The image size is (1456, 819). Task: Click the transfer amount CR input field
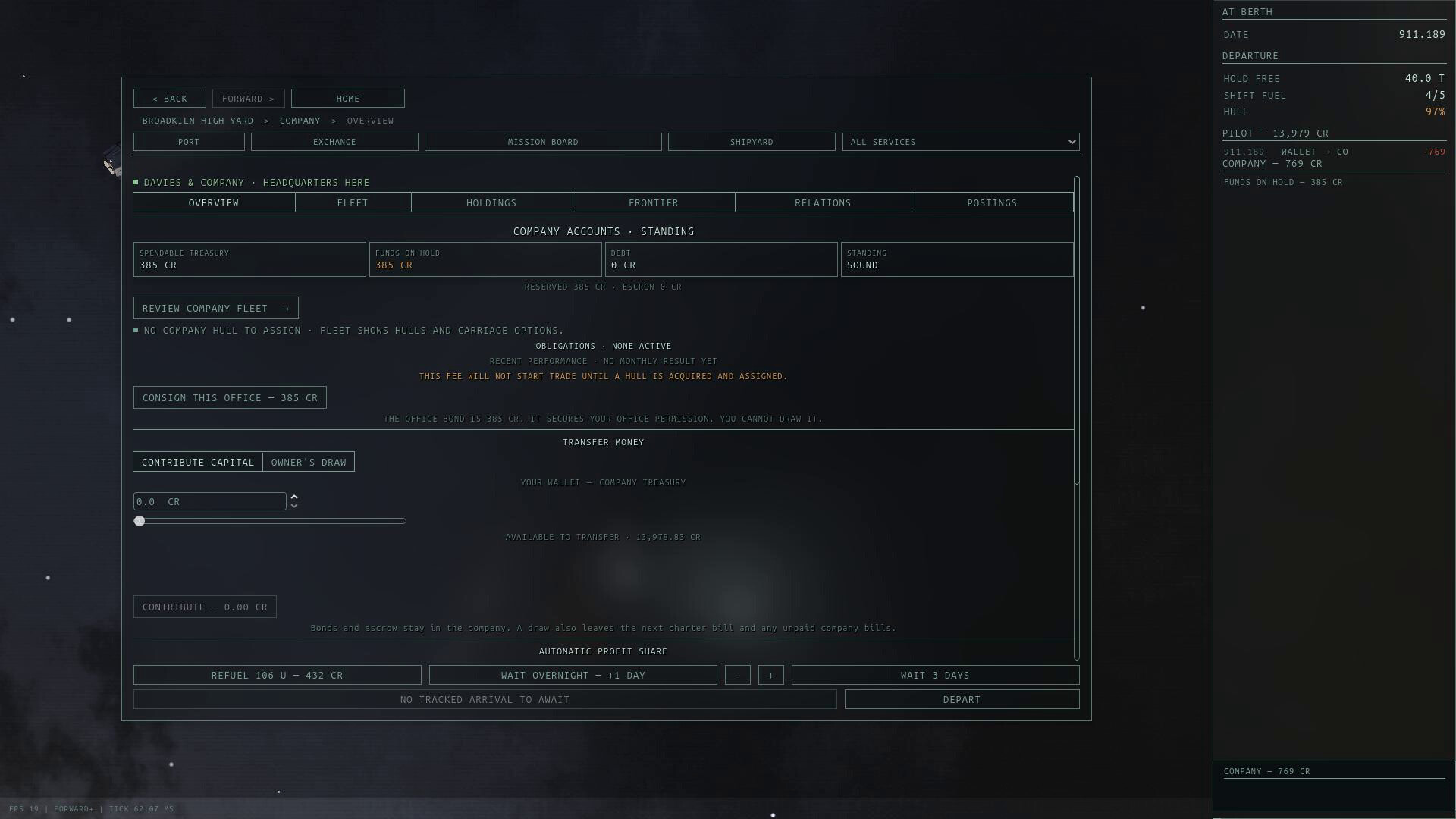[x=209, y=501]
